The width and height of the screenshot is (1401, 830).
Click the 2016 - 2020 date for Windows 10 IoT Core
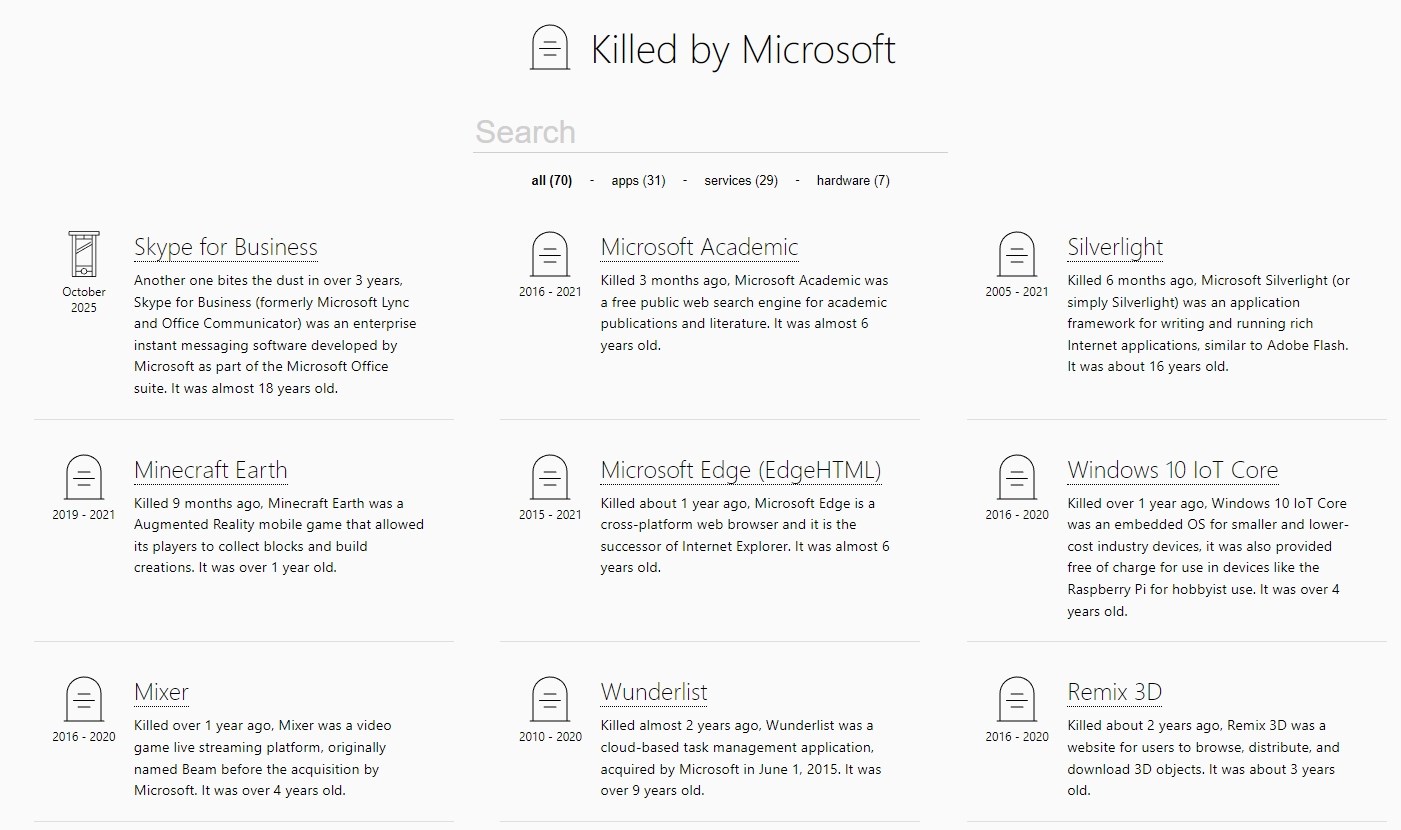click(1017, 515)
